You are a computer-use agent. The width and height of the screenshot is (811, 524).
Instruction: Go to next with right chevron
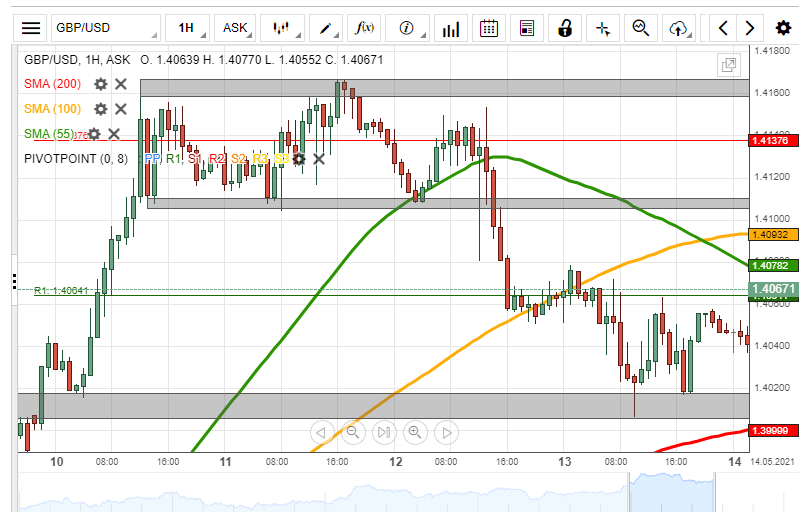[x=749, y=28]
